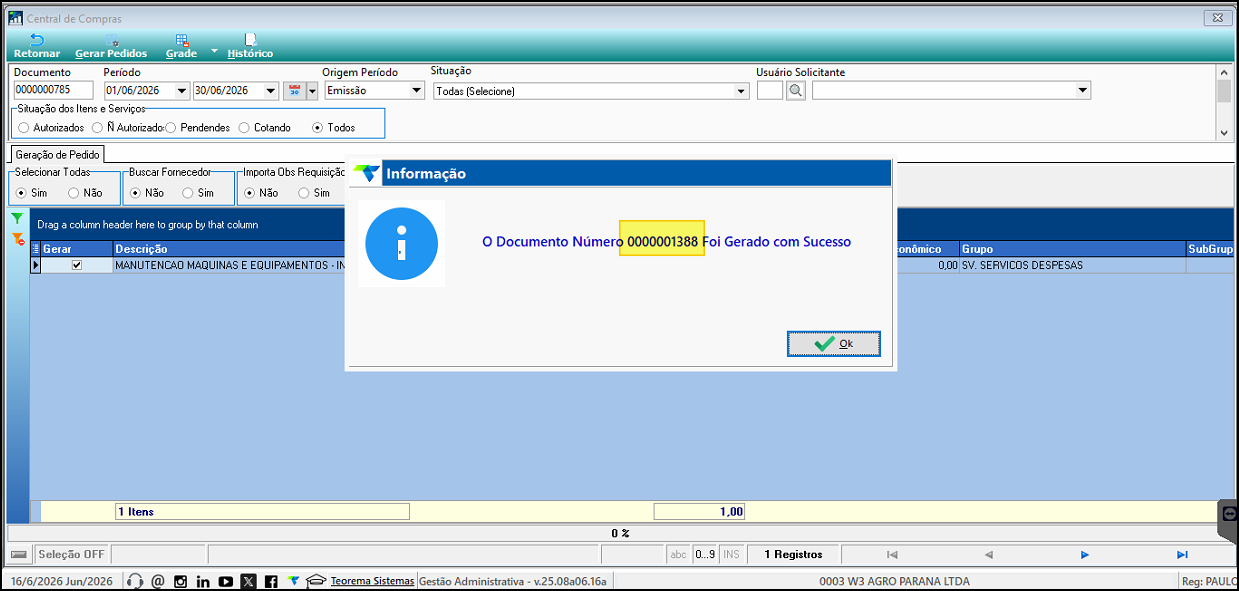Click the Teorema logo icon in status bar
The width and height of the screenshot is (1239, 591).
[293, 581]
